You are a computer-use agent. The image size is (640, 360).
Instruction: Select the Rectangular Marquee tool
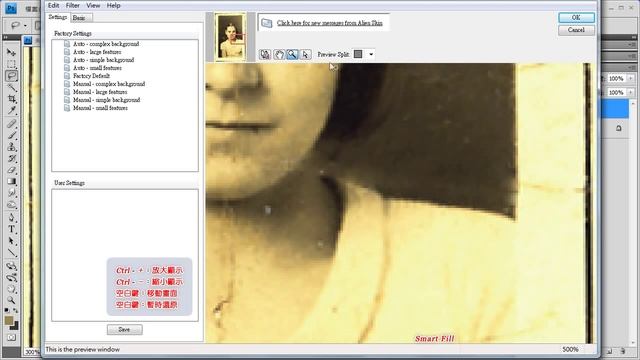coord(11,64)
